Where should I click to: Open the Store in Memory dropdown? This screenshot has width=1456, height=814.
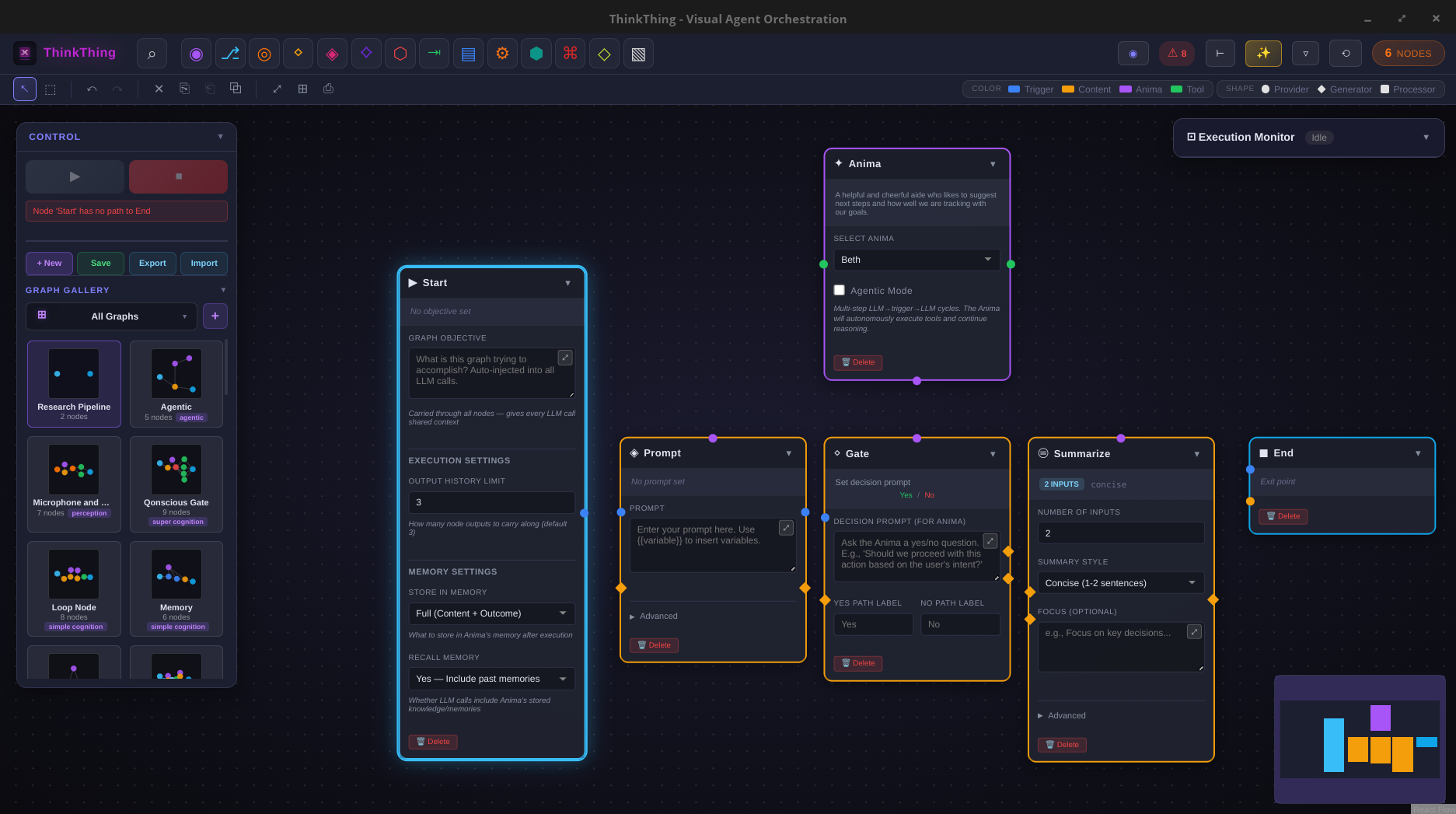coord(491,613)
